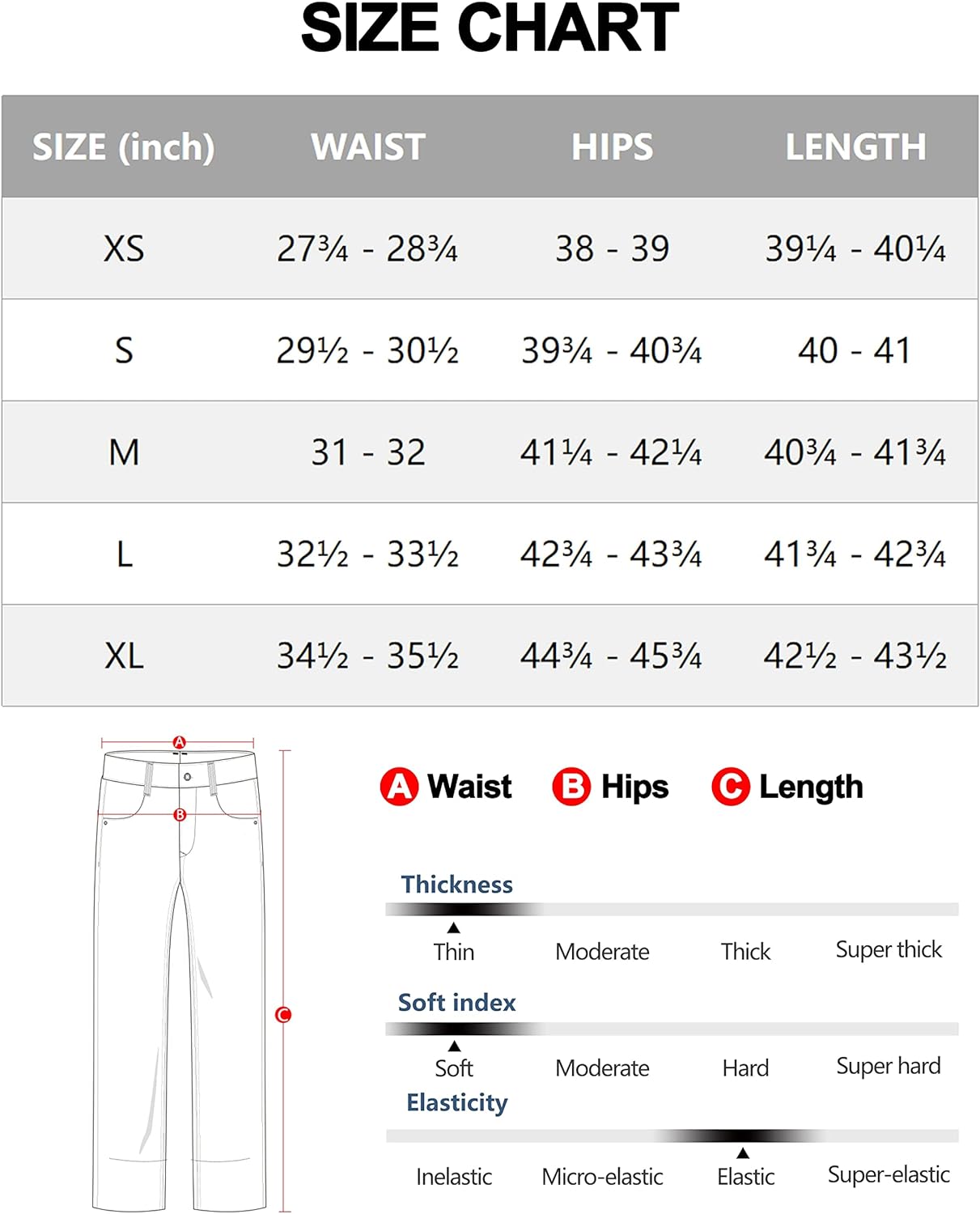Click the Micro-elastic elasticity label
980x1214 pixels.
[603, 1177]
